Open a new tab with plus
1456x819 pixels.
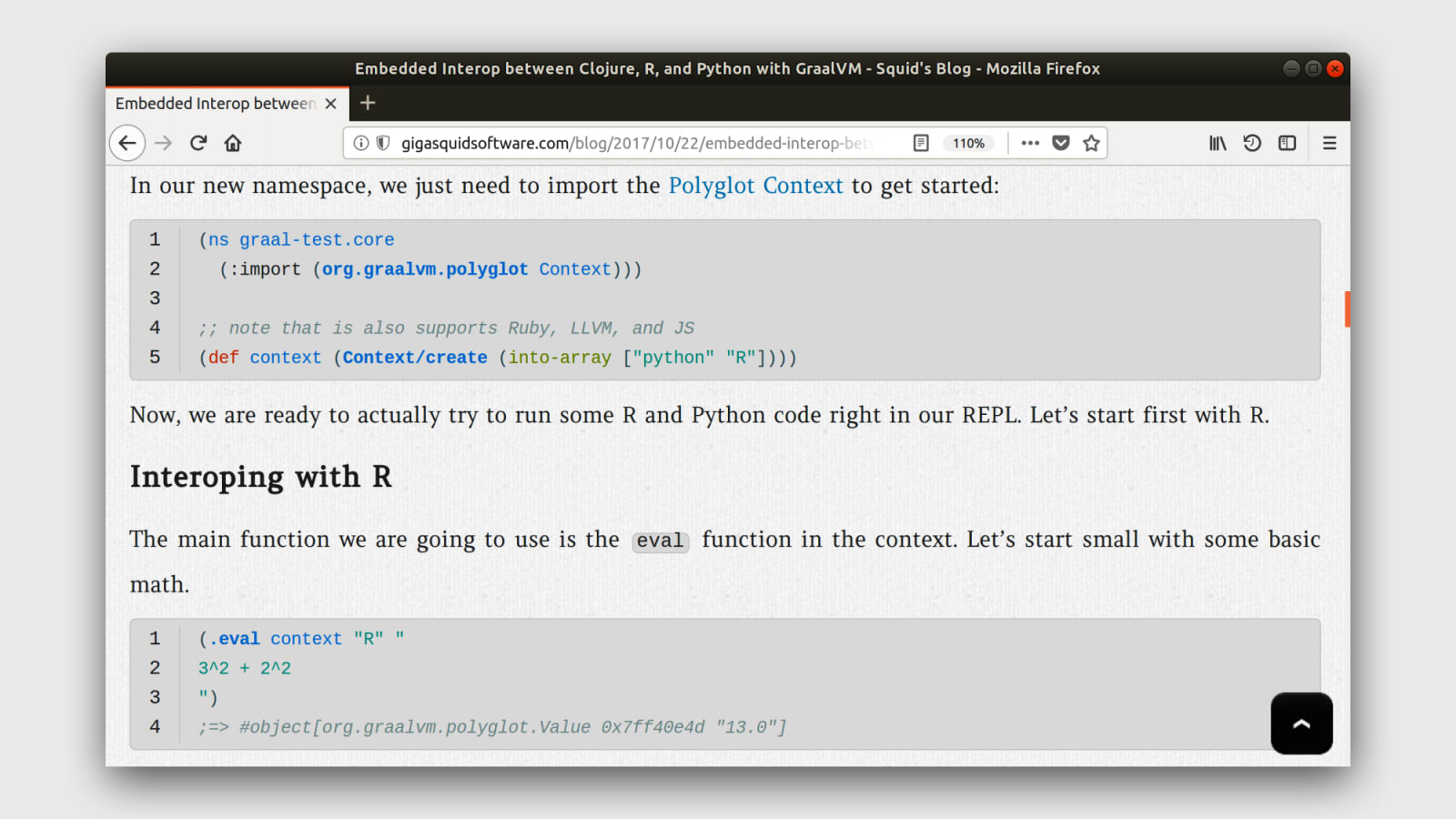[368, 103]
